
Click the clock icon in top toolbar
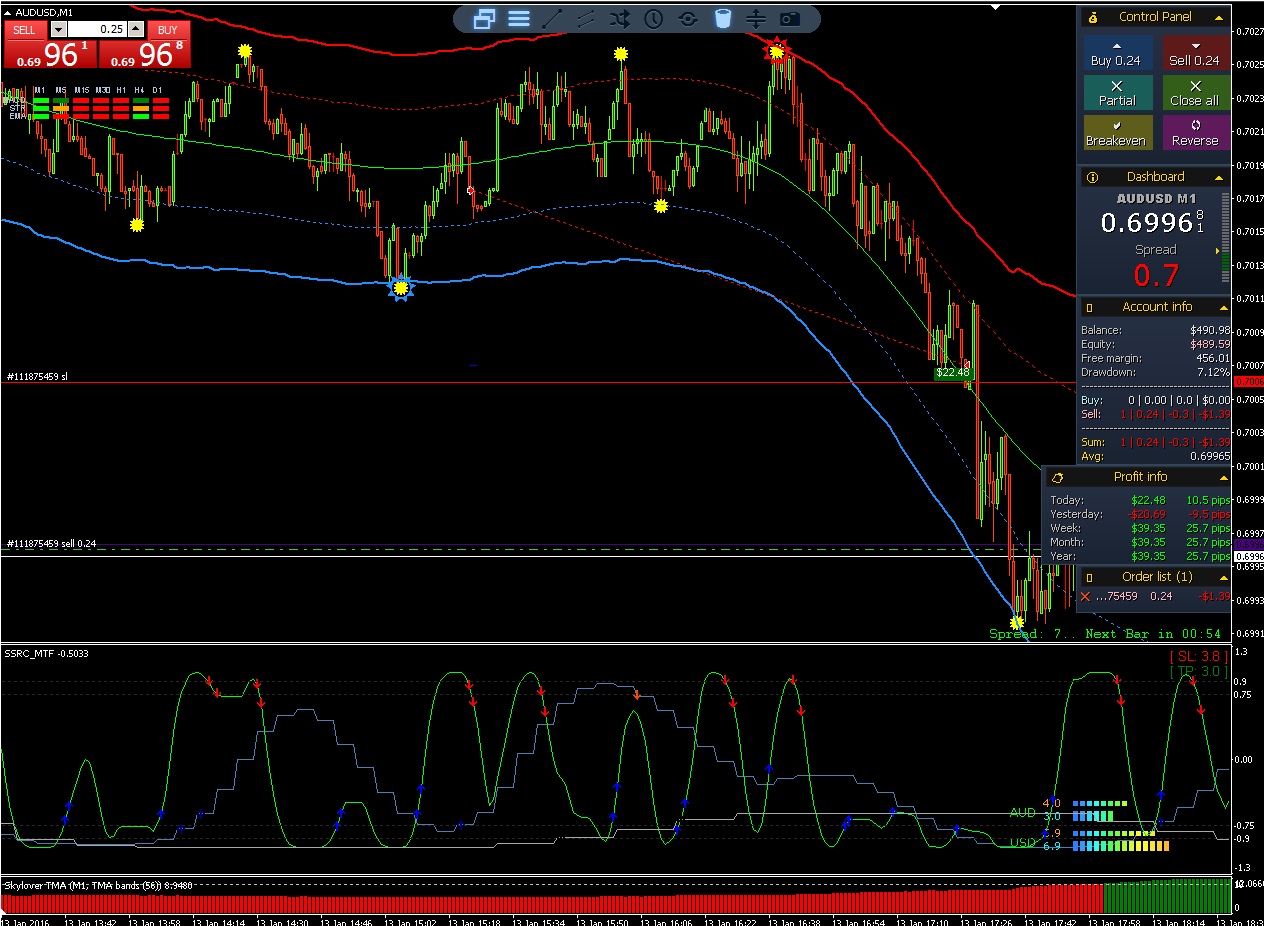click(x=654, y=18)
